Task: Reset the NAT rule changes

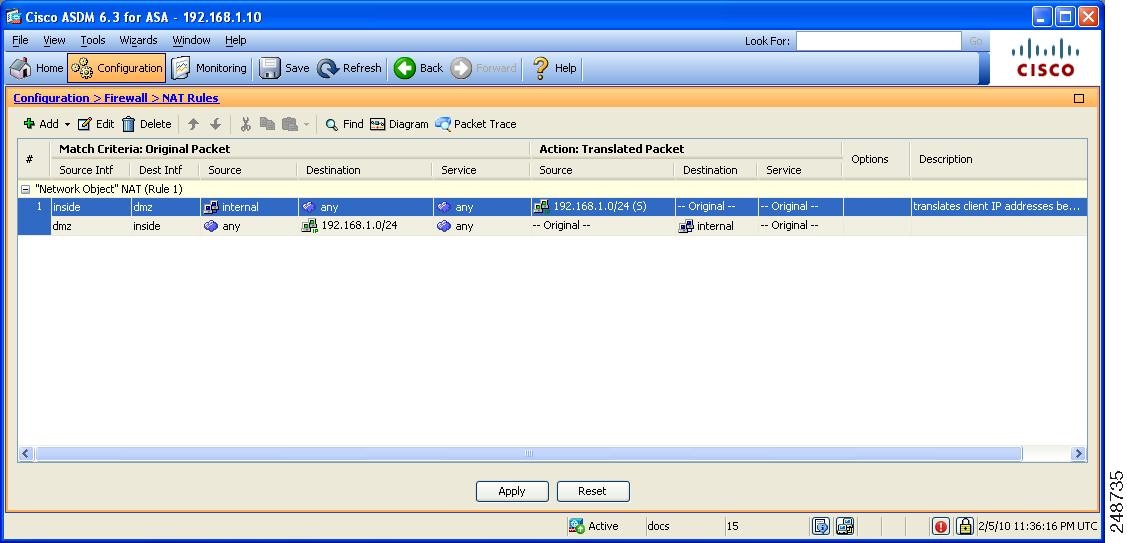Action: coord(592,491)
